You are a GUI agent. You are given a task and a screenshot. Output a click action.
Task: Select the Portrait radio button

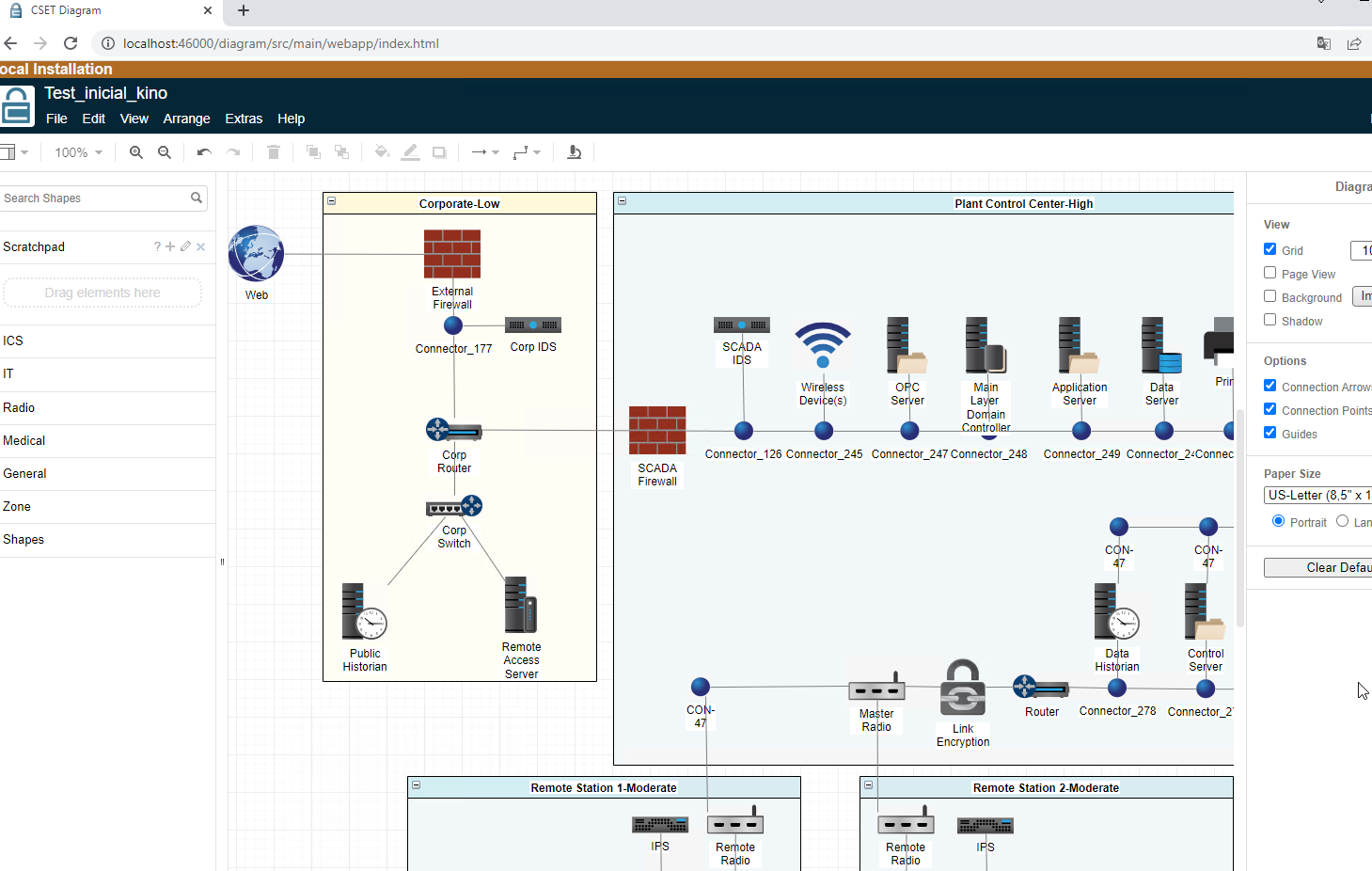[1278, 521]
